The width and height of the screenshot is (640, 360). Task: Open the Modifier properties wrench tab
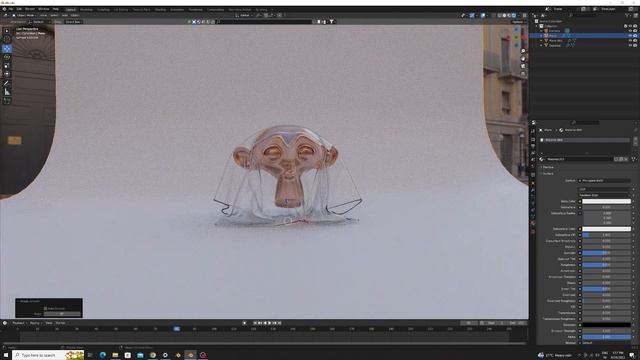pos(533,190)
